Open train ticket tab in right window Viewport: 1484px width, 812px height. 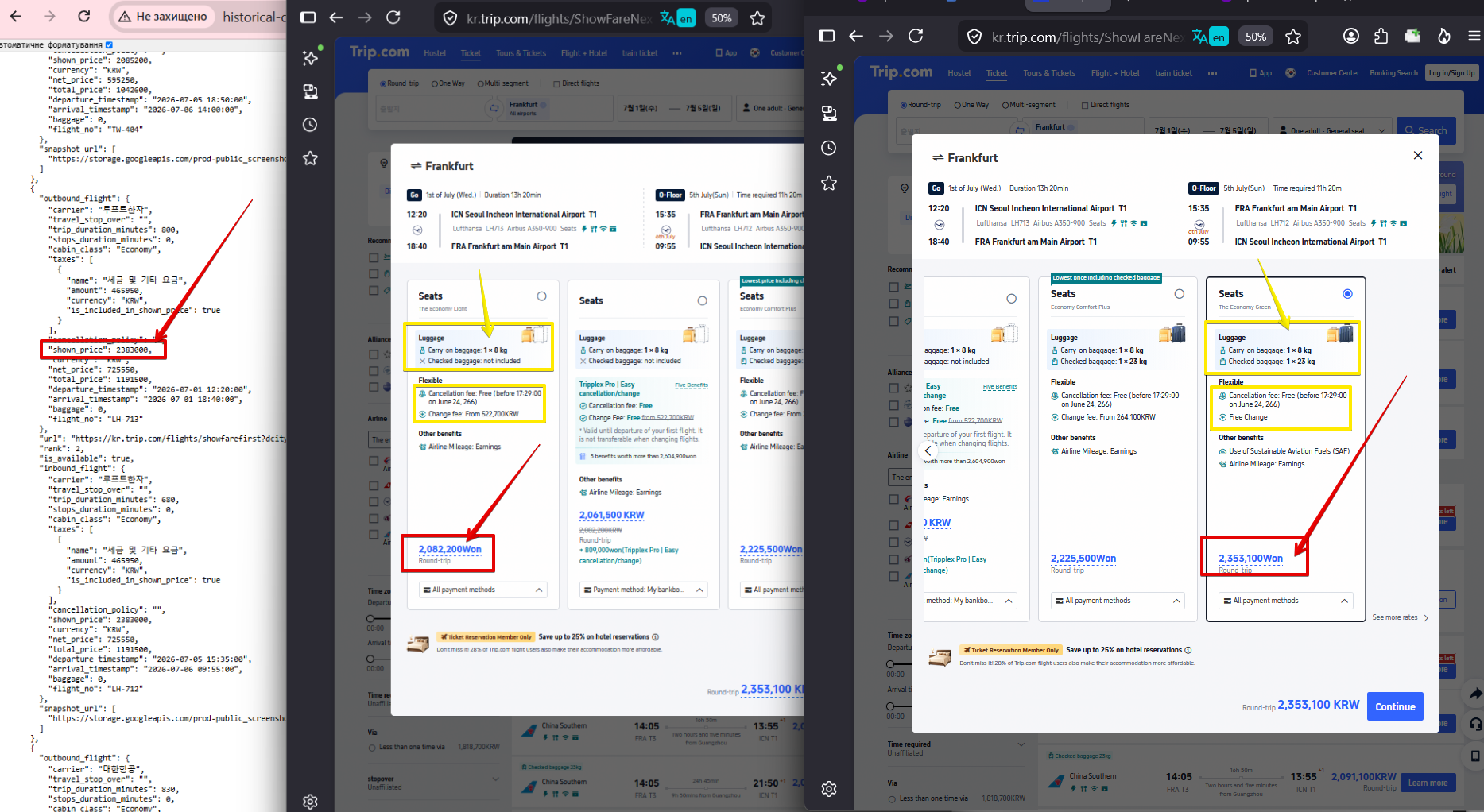(1173, 73)
